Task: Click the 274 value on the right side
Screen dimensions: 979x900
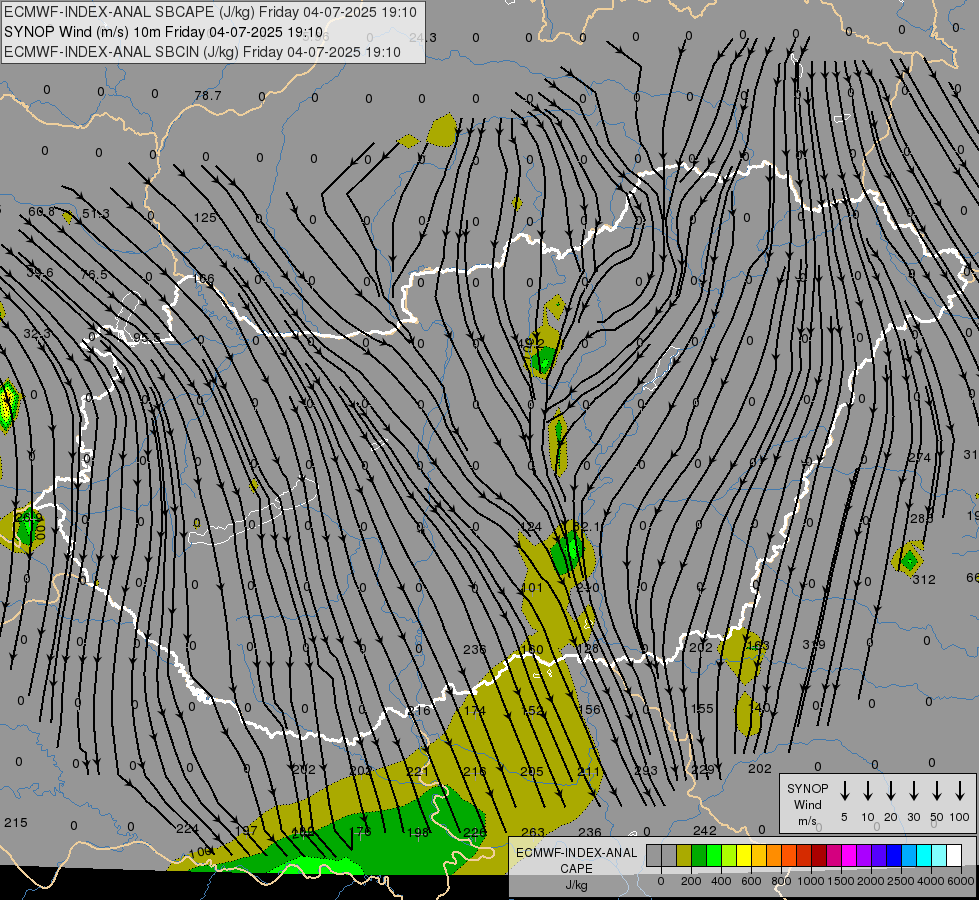Action: 919,458
